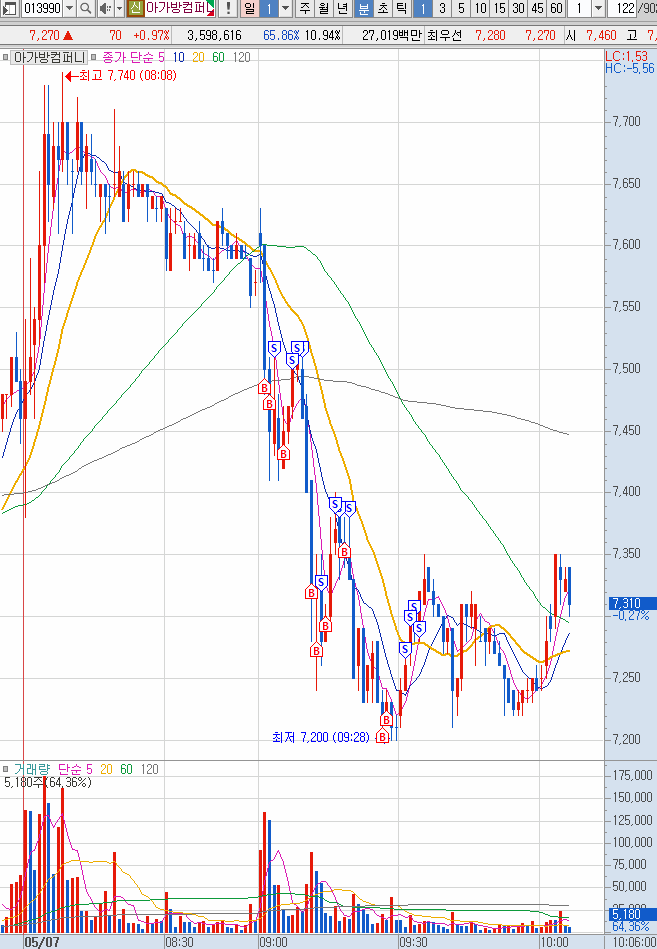The width and height of the screenshot is (657, 949).
Task: Toggle the 일 (daily) chart period
Action: click(248, 9)
